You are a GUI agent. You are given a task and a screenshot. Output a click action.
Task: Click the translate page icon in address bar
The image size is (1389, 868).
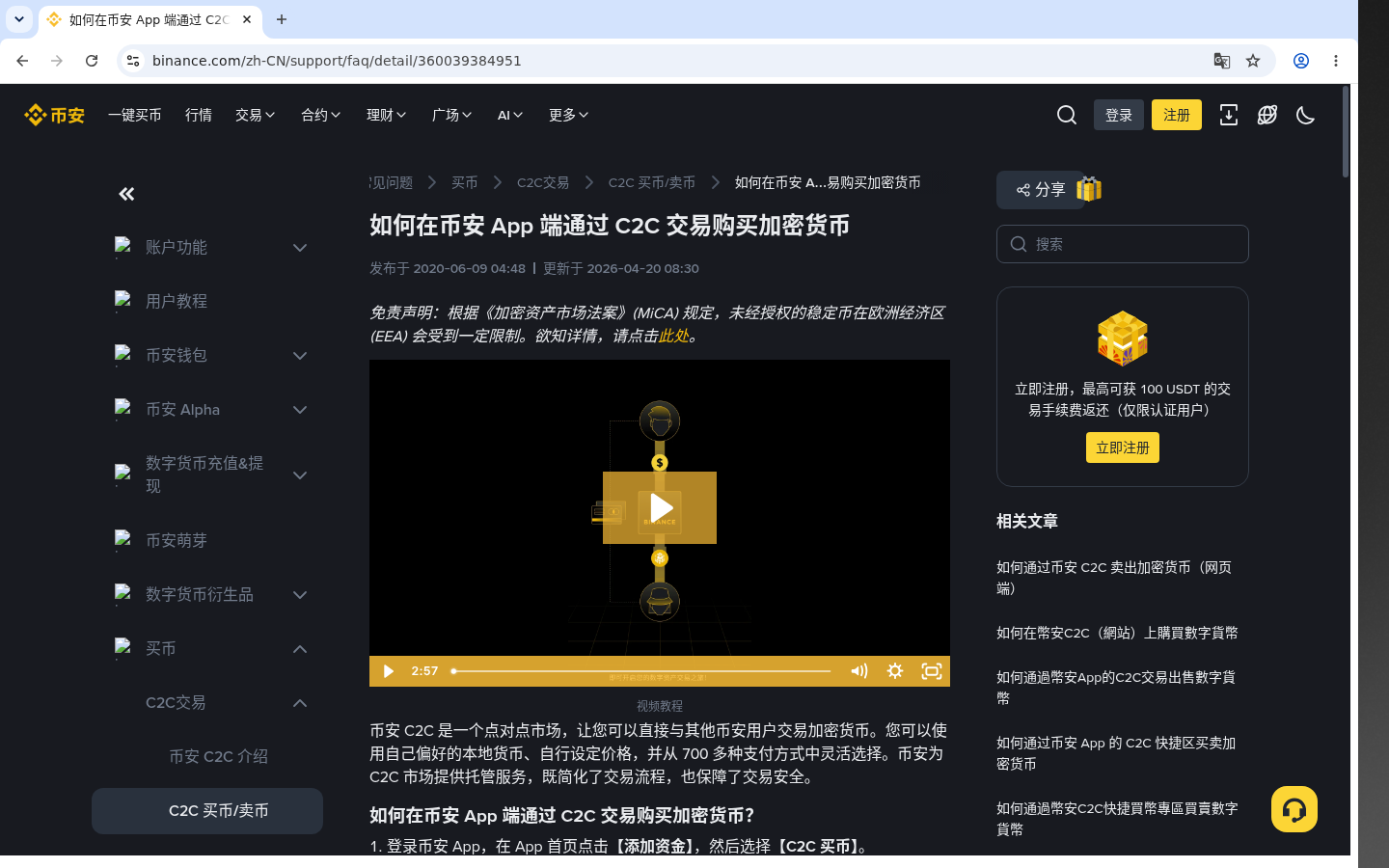point(1222,61)
